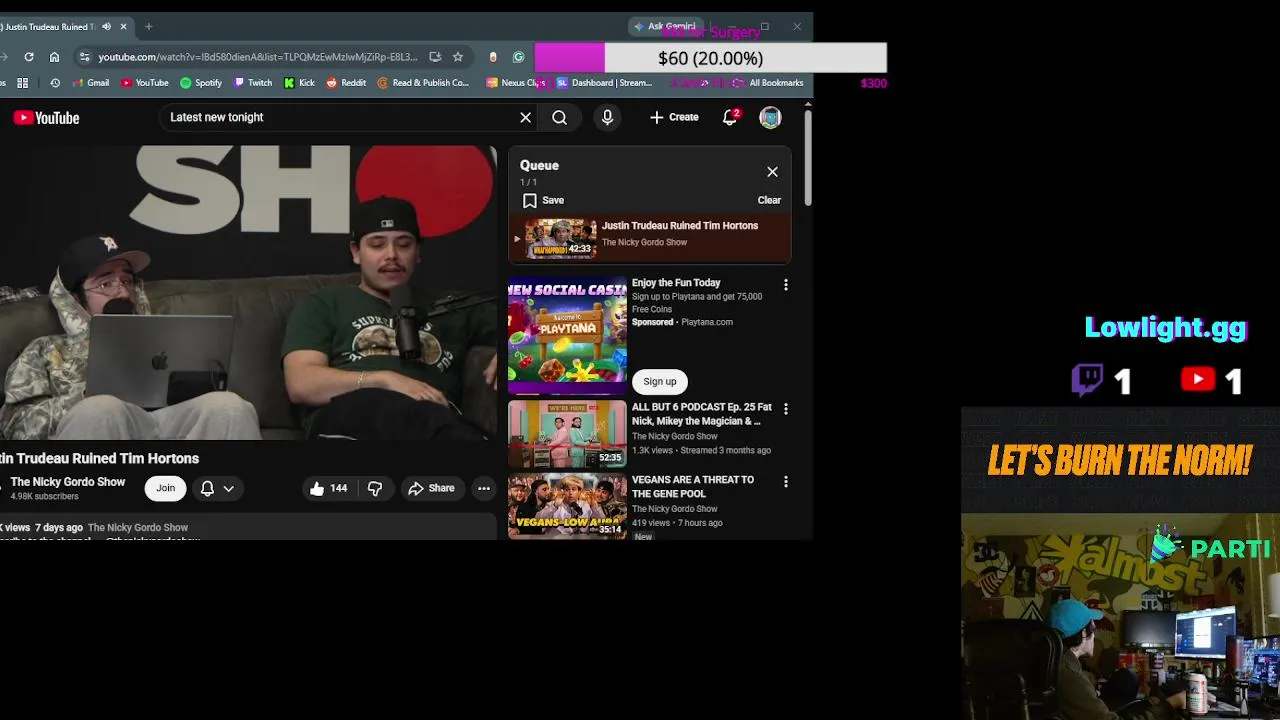
Task: Click the YouTube viewer count icon overlay
Action: (x=1197, y=379)
